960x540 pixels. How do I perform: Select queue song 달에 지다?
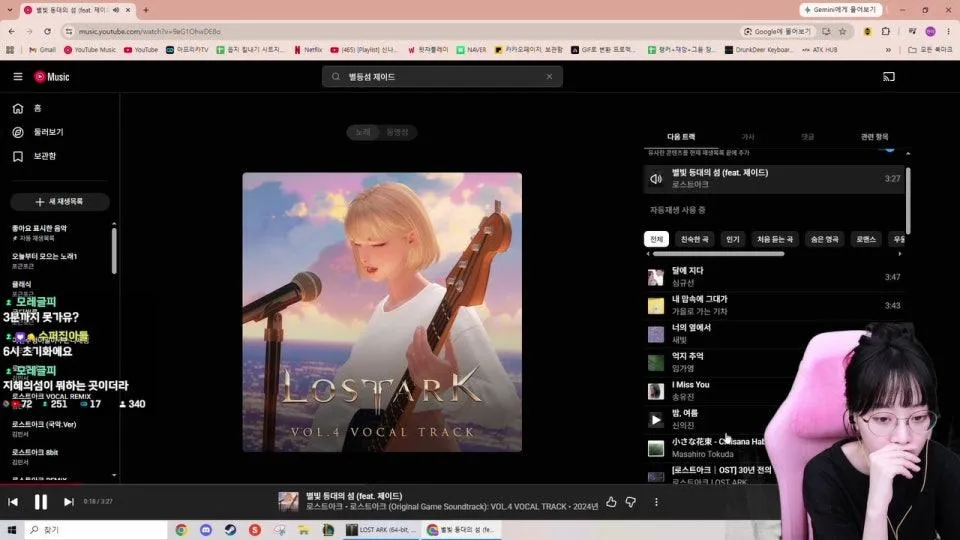(x=774, y=277)
